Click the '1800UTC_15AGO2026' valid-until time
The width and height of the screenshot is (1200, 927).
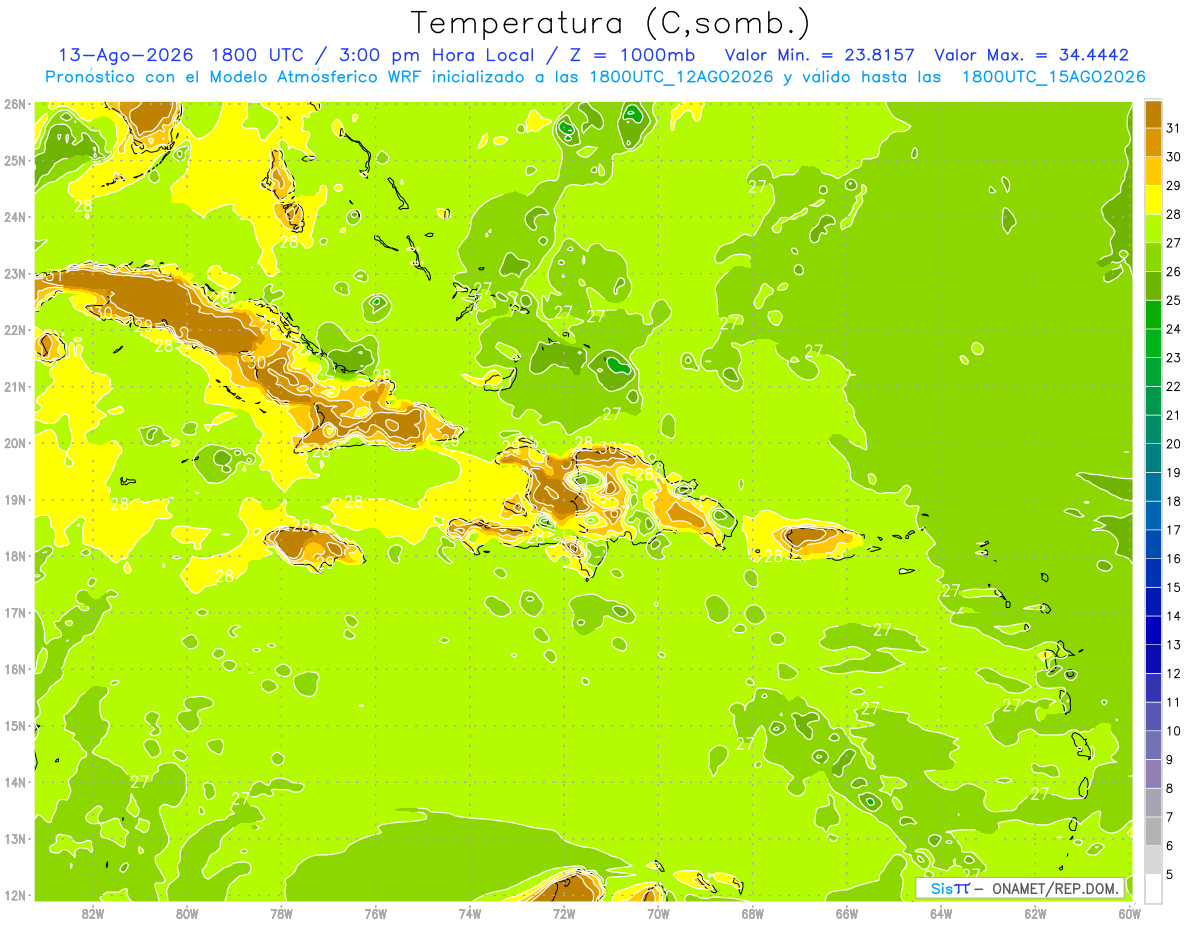(1053, 77)
